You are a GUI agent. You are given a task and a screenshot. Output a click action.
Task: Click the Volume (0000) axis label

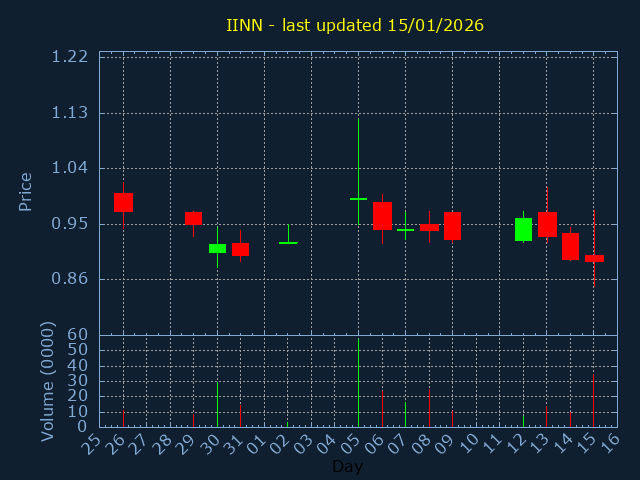(x=47, y=381)
